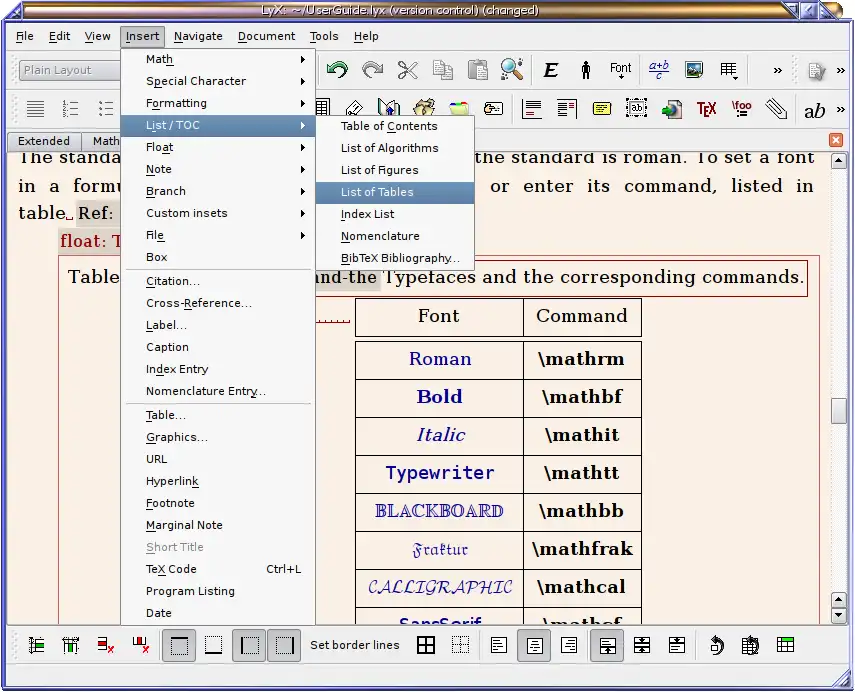
Task: Open the Document menu
Action: pos(266,36)
